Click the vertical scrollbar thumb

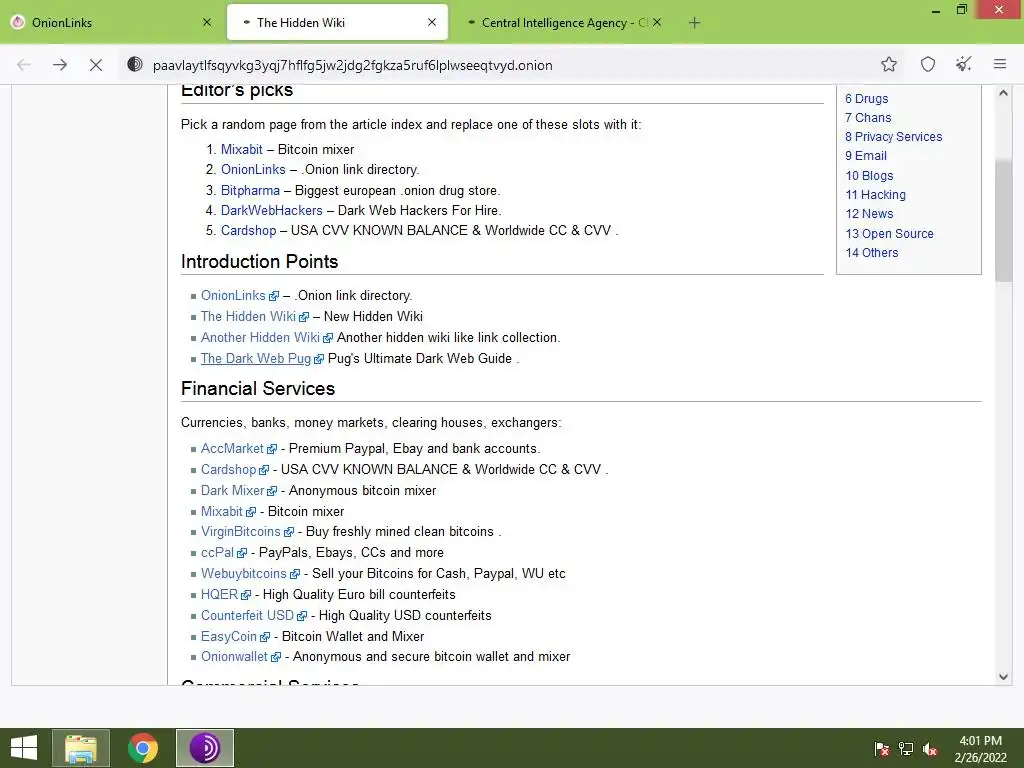pos(1004,219)
